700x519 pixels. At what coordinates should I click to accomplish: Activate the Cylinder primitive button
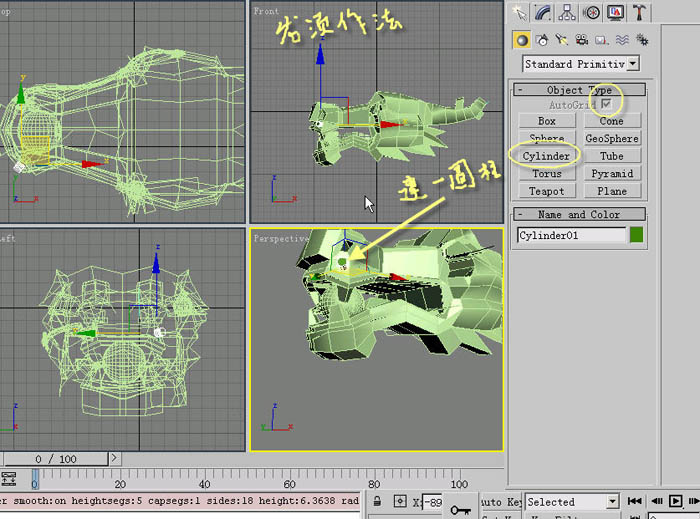547,156
